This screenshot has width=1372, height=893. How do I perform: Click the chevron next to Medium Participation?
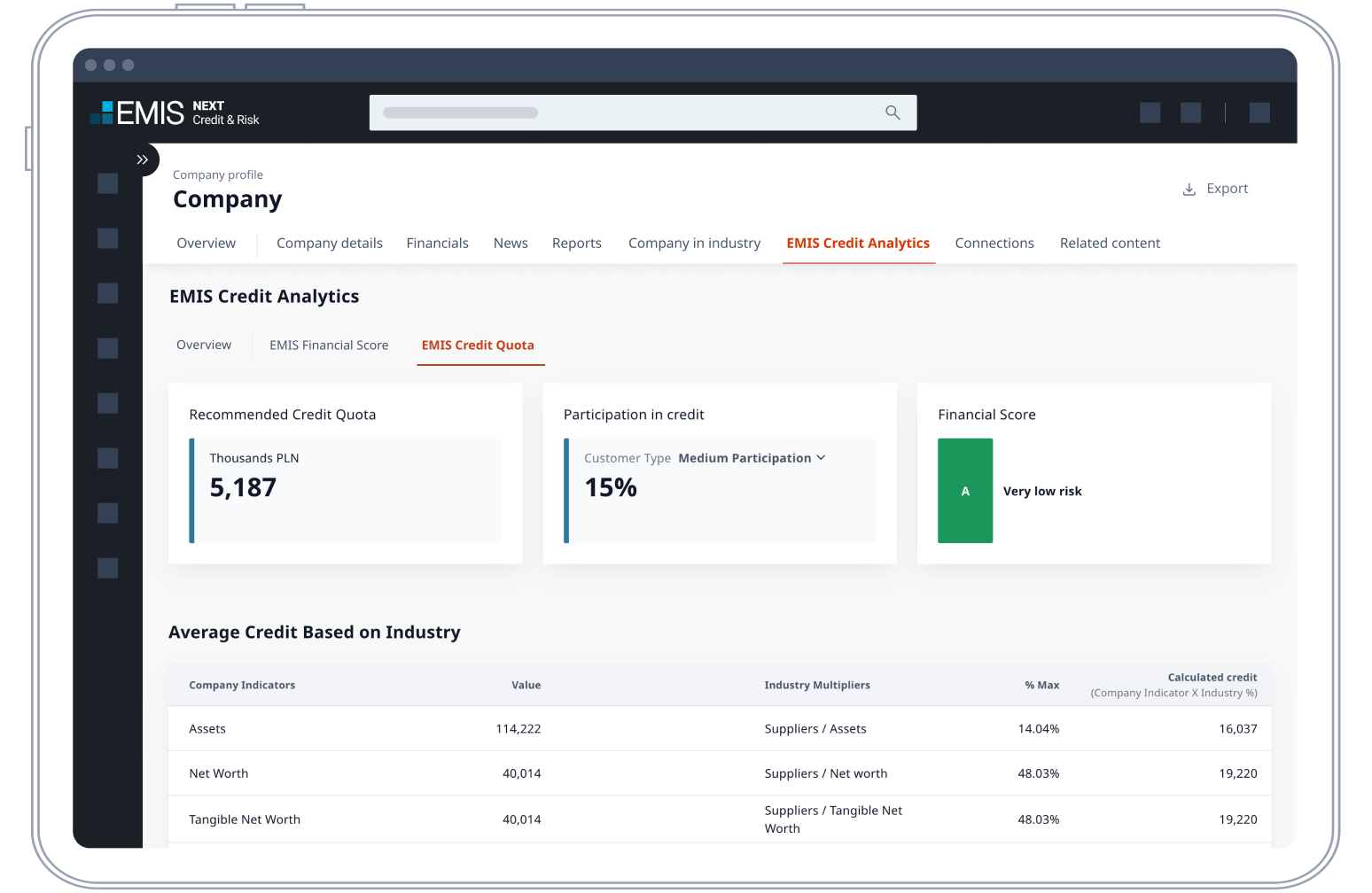[x=821, y=458]
